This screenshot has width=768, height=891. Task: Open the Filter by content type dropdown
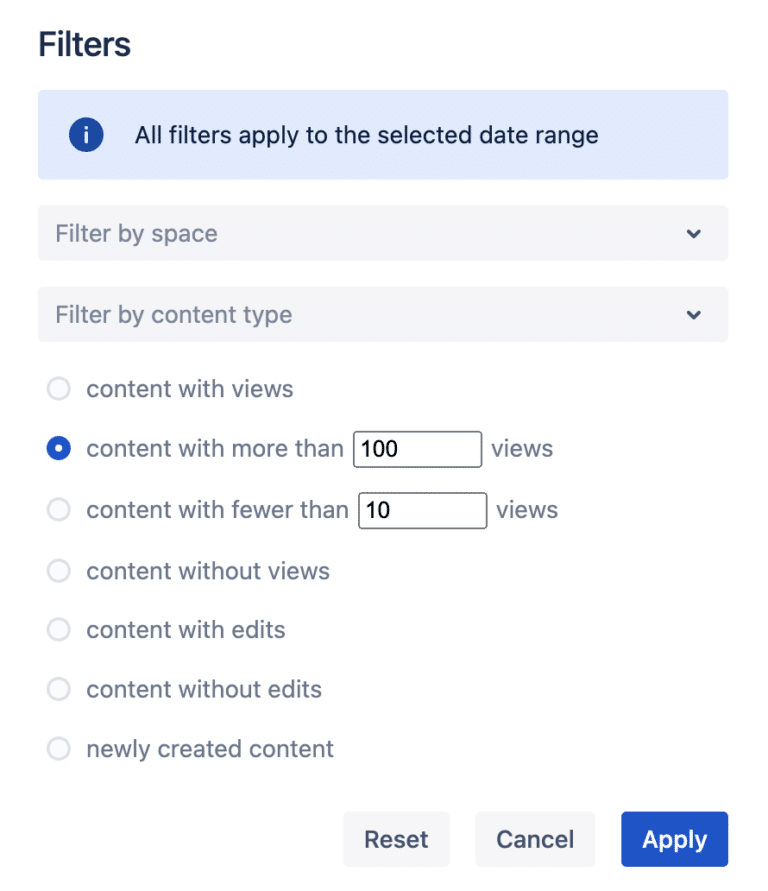(382, 314)
